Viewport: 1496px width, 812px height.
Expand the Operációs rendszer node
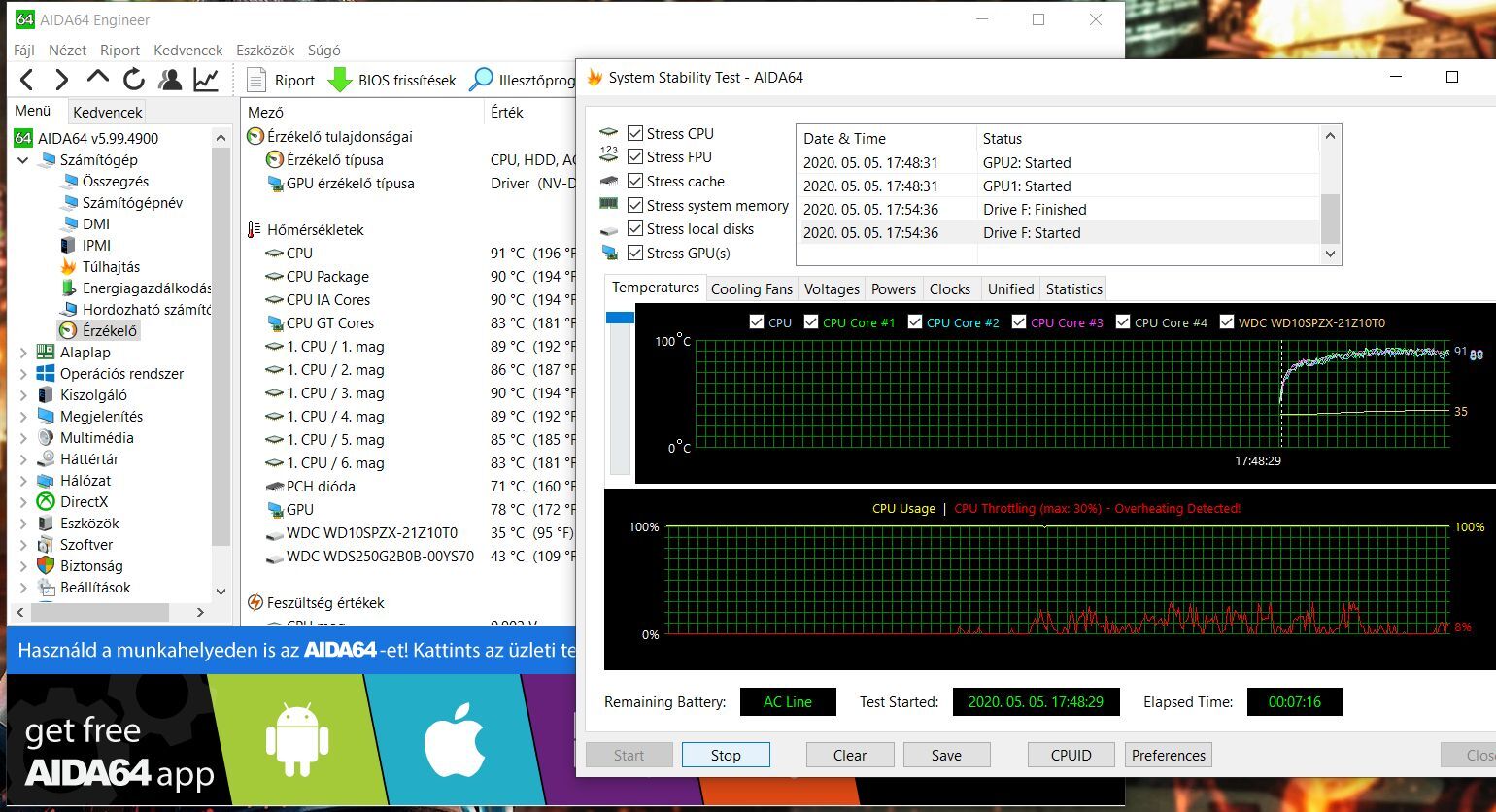[23, 373]
